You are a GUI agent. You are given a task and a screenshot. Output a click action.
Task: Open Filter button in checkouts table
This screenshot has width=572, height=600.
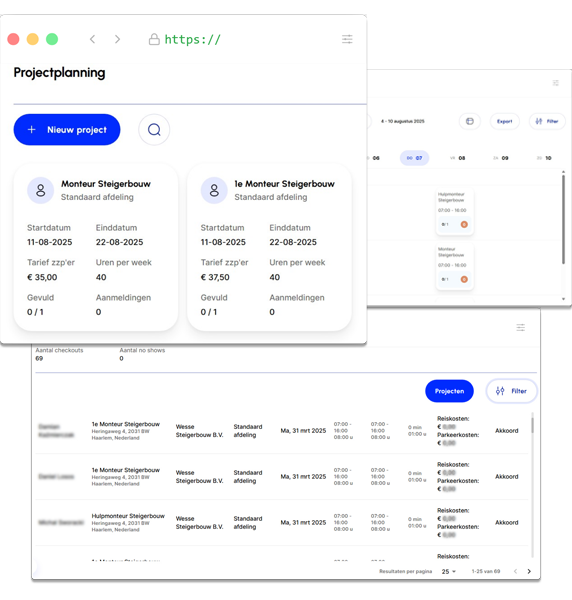pos(511,391)
